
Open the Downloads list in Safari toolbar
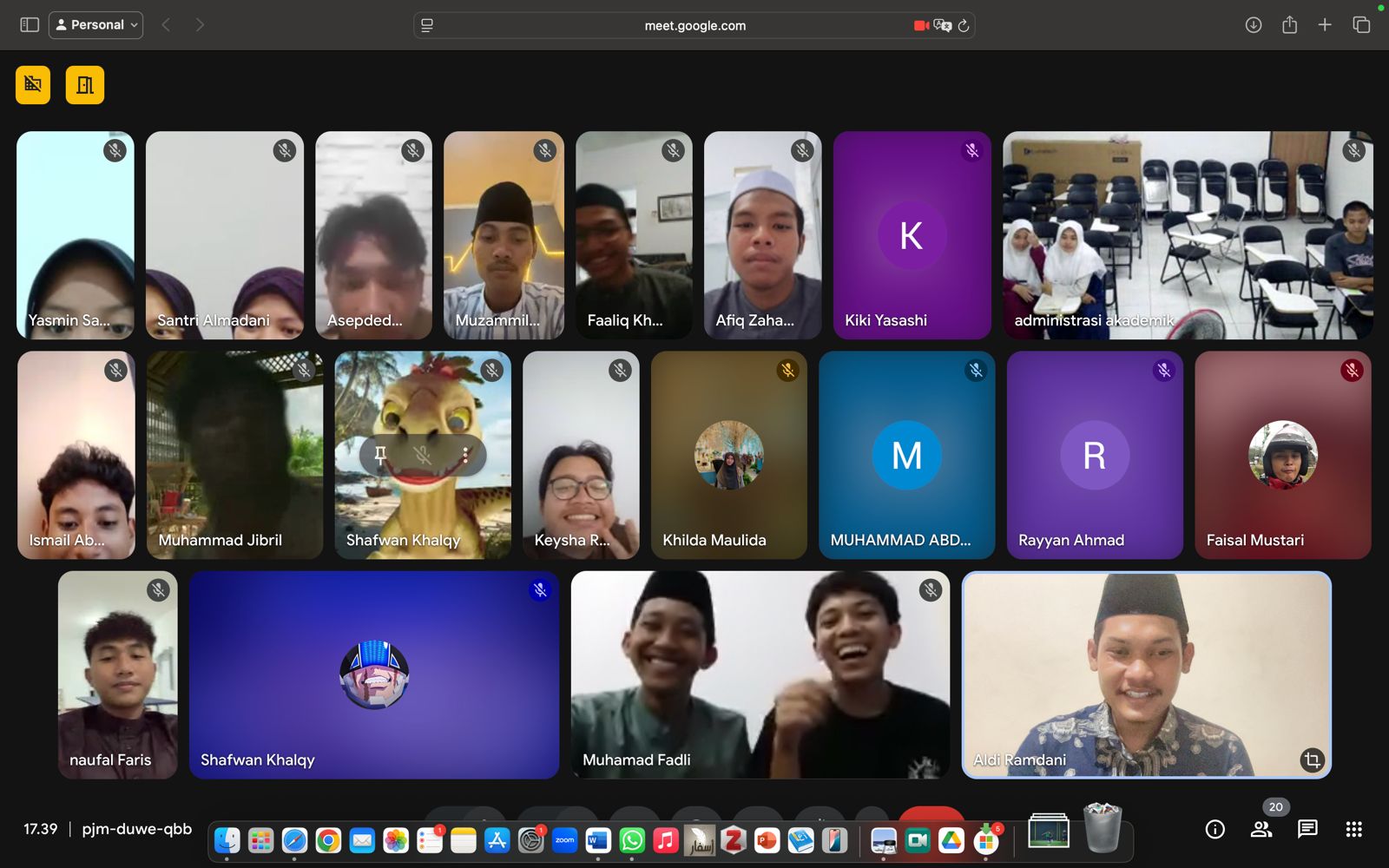(x=1253, y=25)
